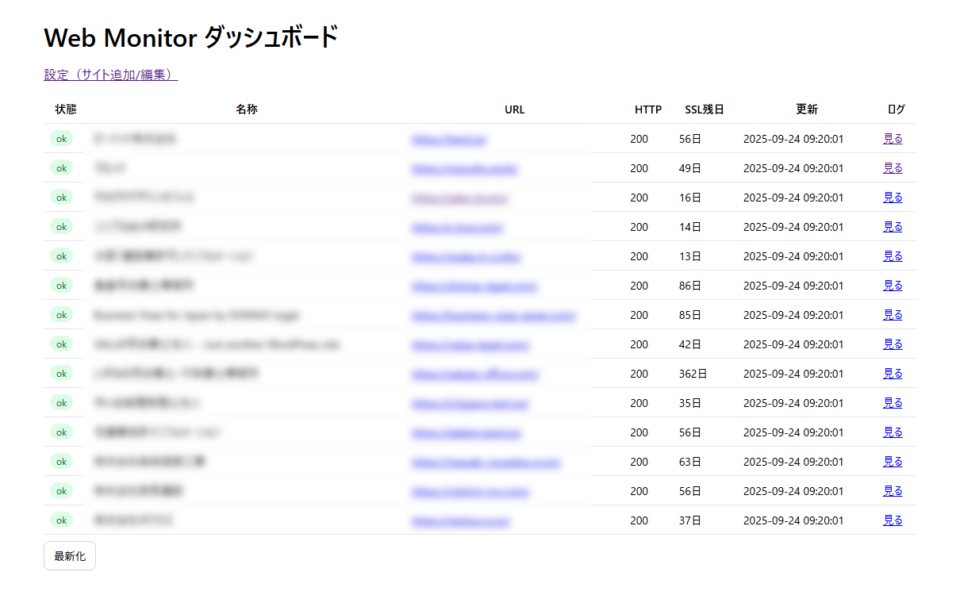Click the 更新 column header

pos(806,110)
